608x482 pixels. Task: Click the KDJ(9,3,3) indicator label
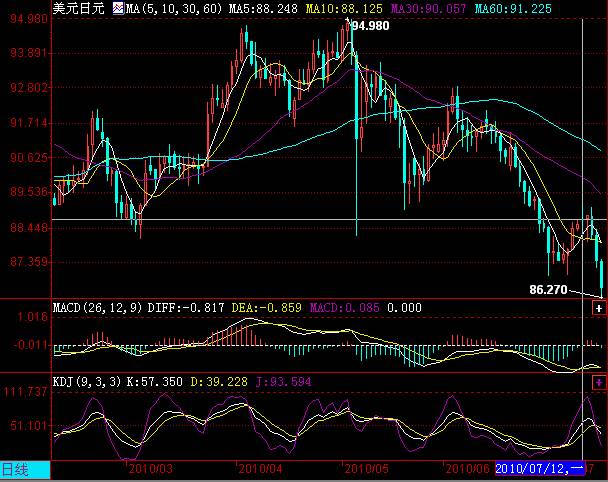[x=87, y=382]
